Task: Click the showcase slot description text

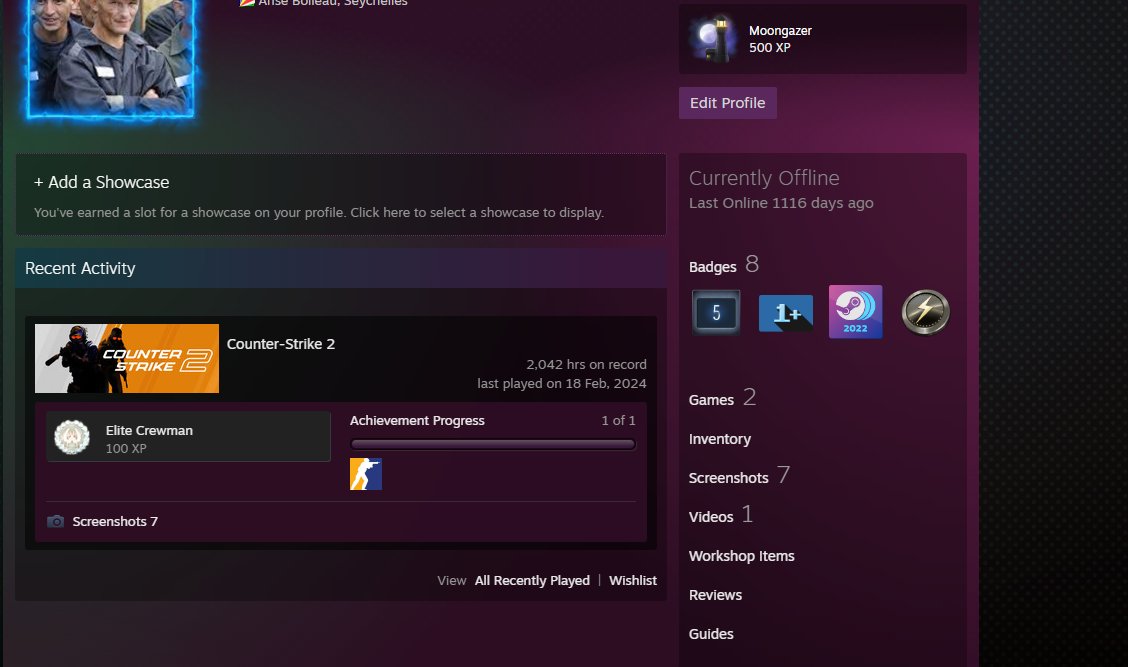Action: point(319,212)
